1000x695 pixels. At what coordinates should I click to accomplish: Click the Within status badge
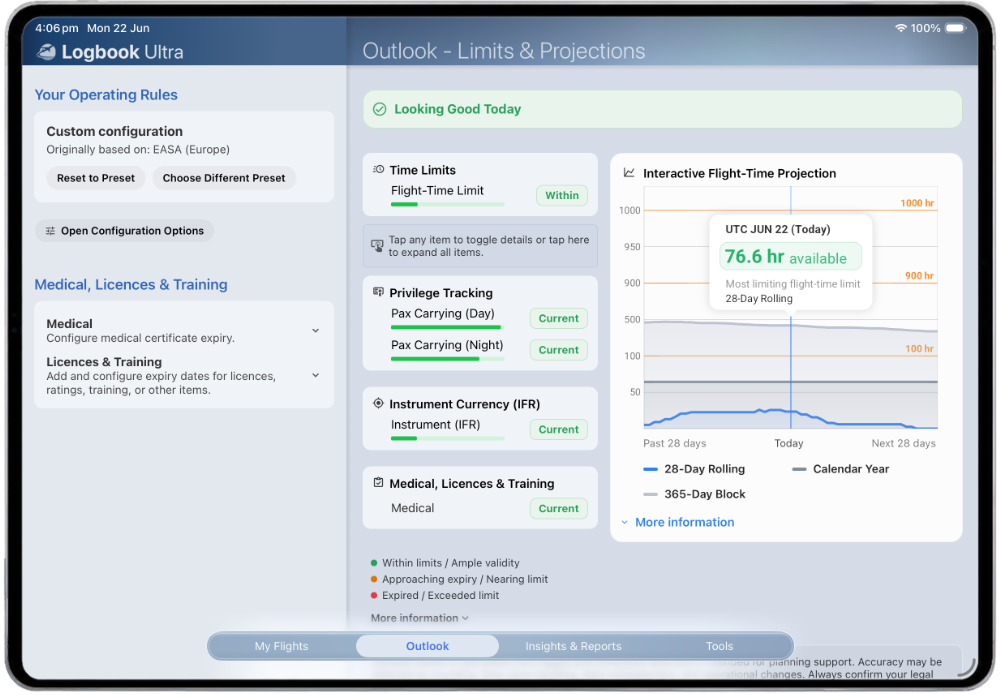pyautogui.click(x=562, y=196)
